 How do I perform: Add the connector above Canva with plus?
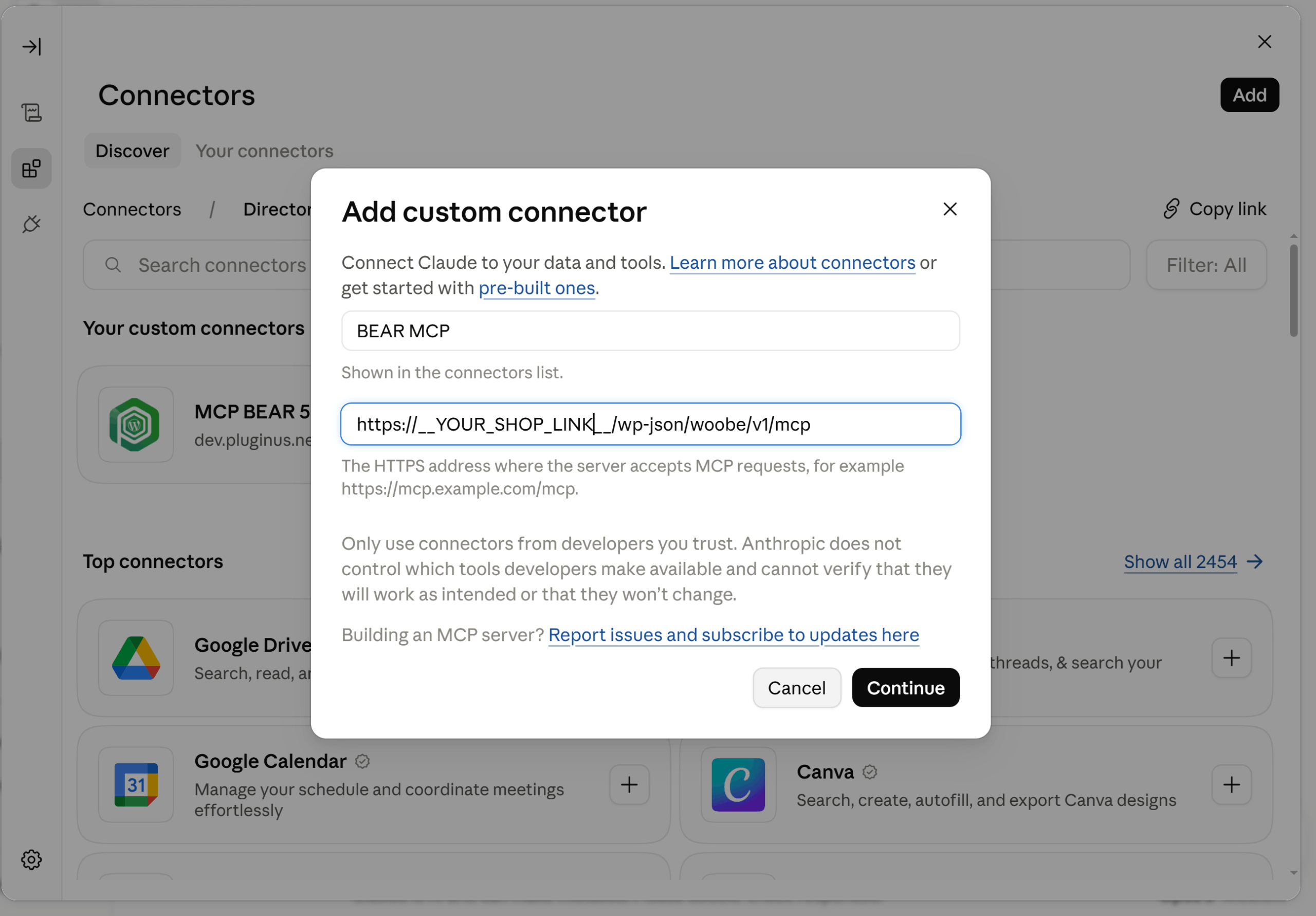point(1231,658)
